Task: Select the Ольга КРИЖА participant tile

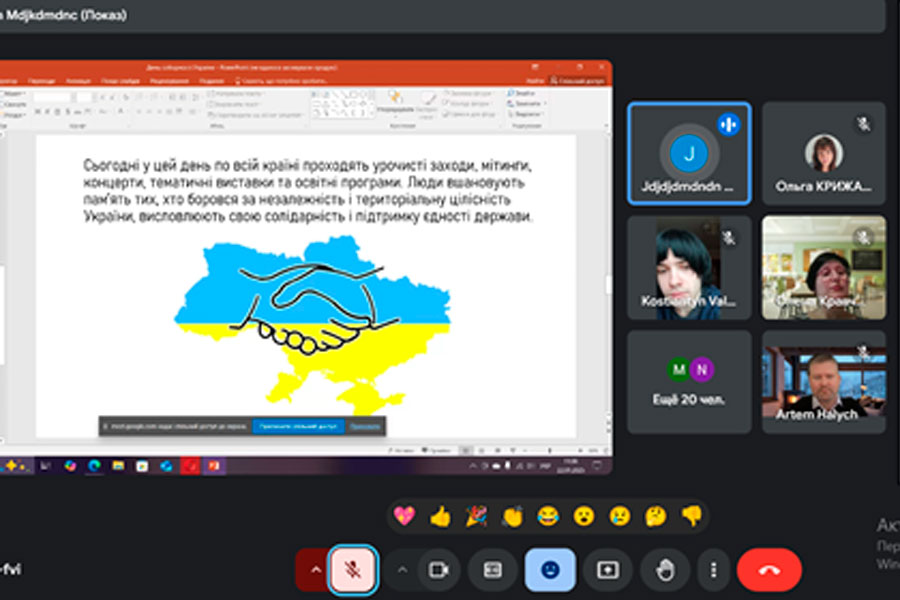Action: pyautogui.click(x=824, y=153)
